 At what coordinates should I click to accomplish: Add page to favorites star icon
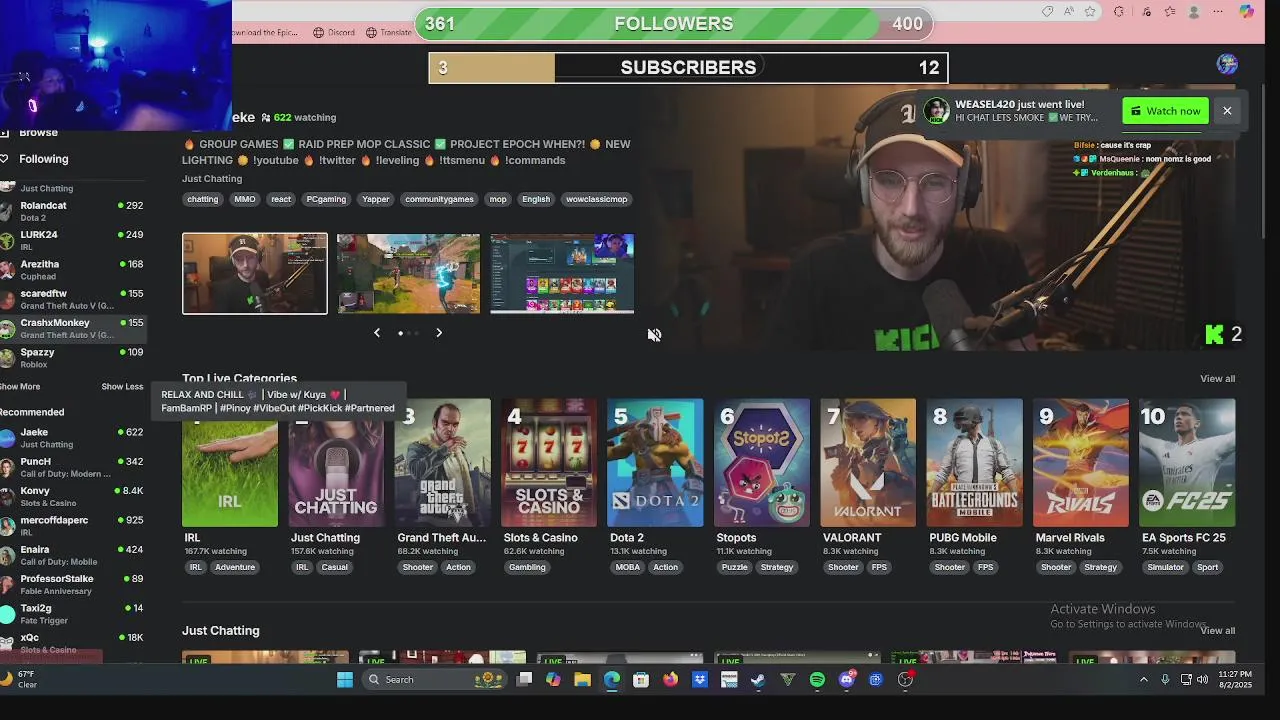point(1090,12)
